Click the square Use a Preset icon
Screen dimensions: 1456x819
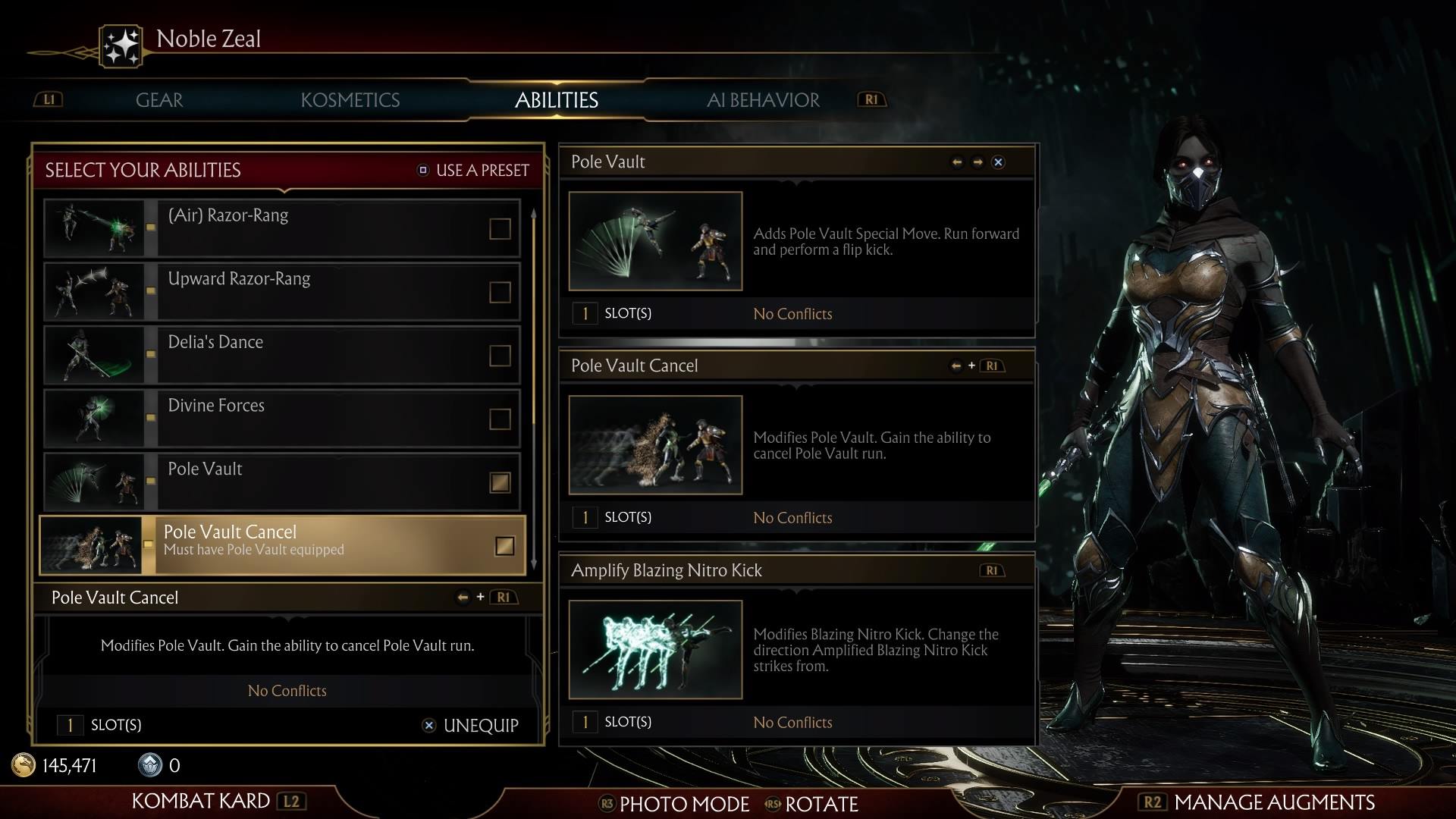[423, 170]
